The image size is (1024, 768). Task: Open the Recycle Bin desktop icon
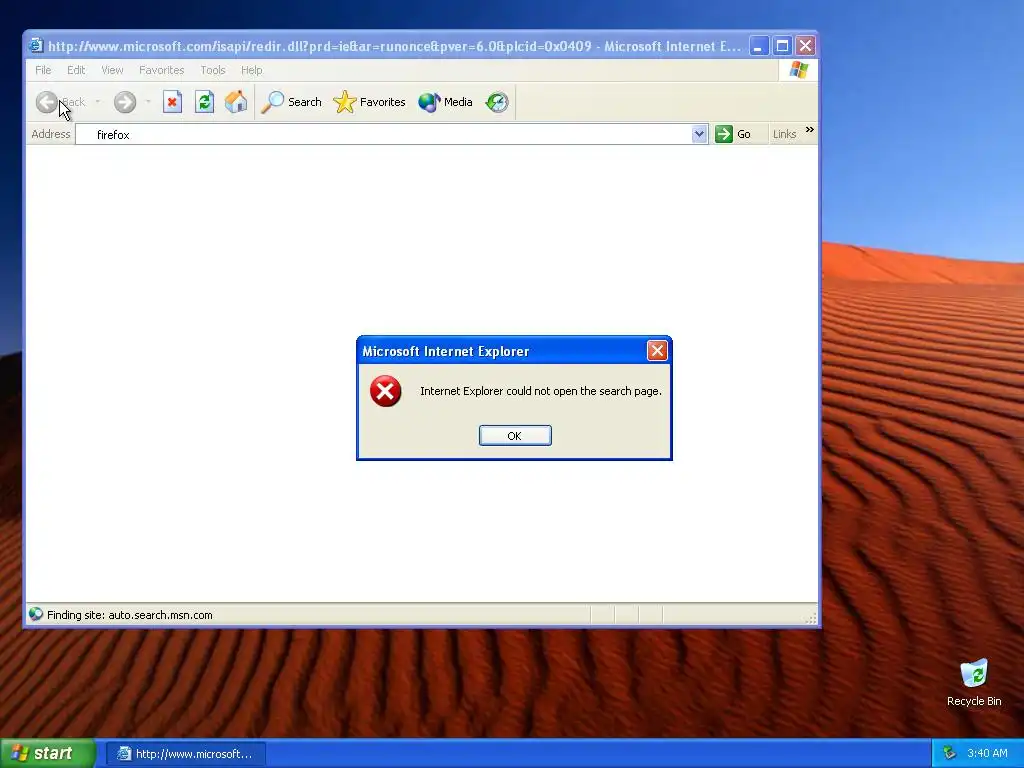pos(974,683)
